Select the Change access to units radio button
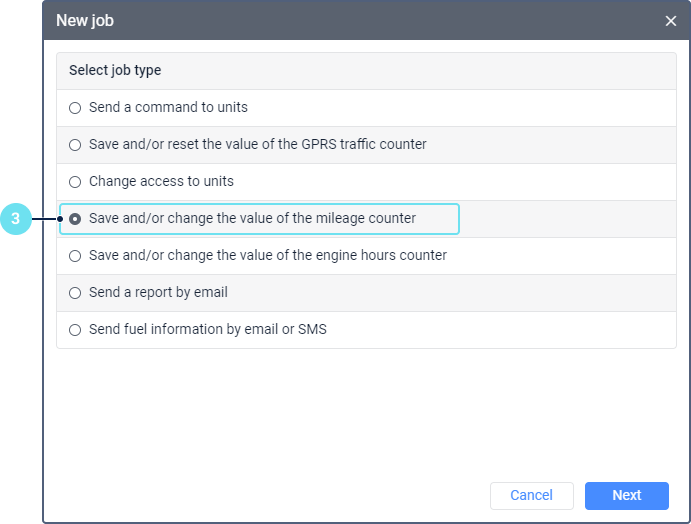 75,182
